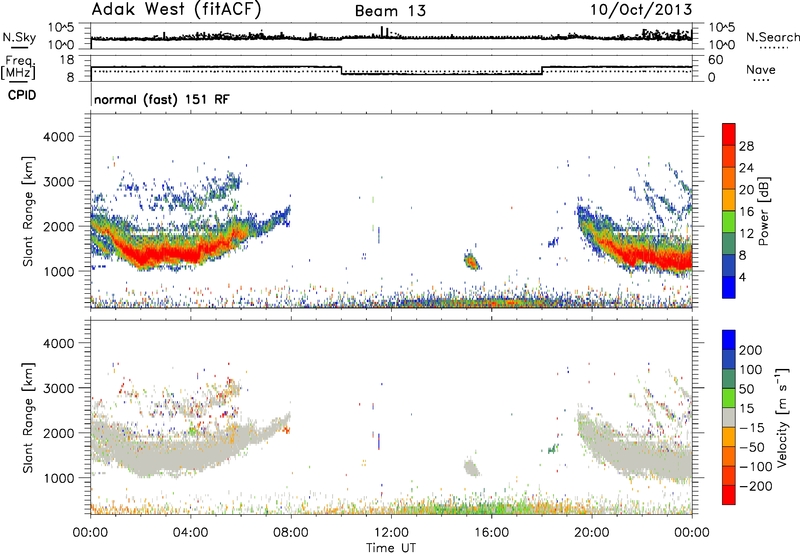800x554 pixels.
Task: Click the '16' tick on Power colorbar
Action: [x=746, y=212]
